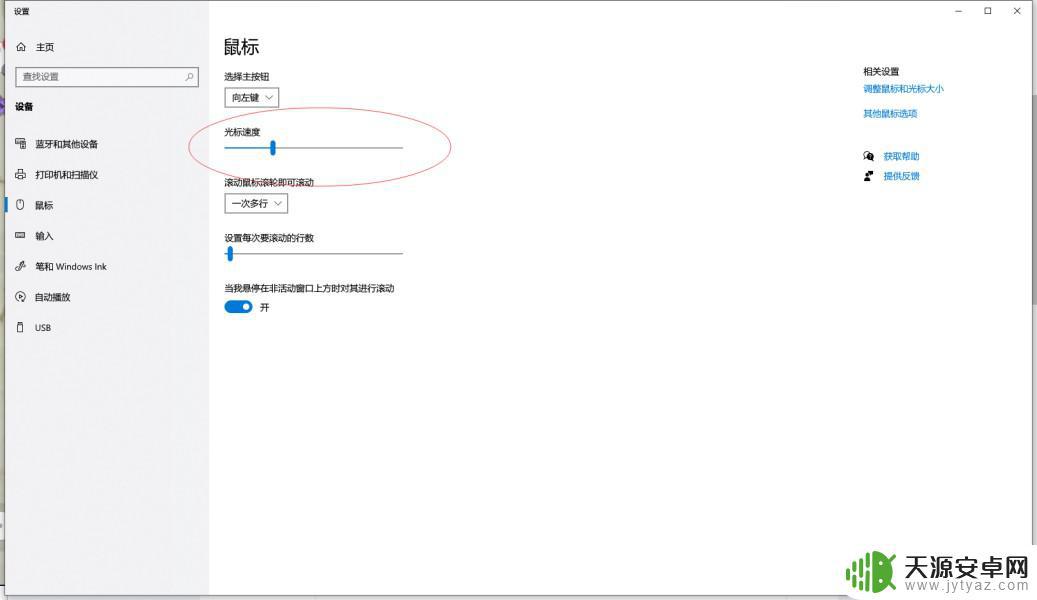
Task: Click the 相关设置 heading text
Action: point(881,71)
